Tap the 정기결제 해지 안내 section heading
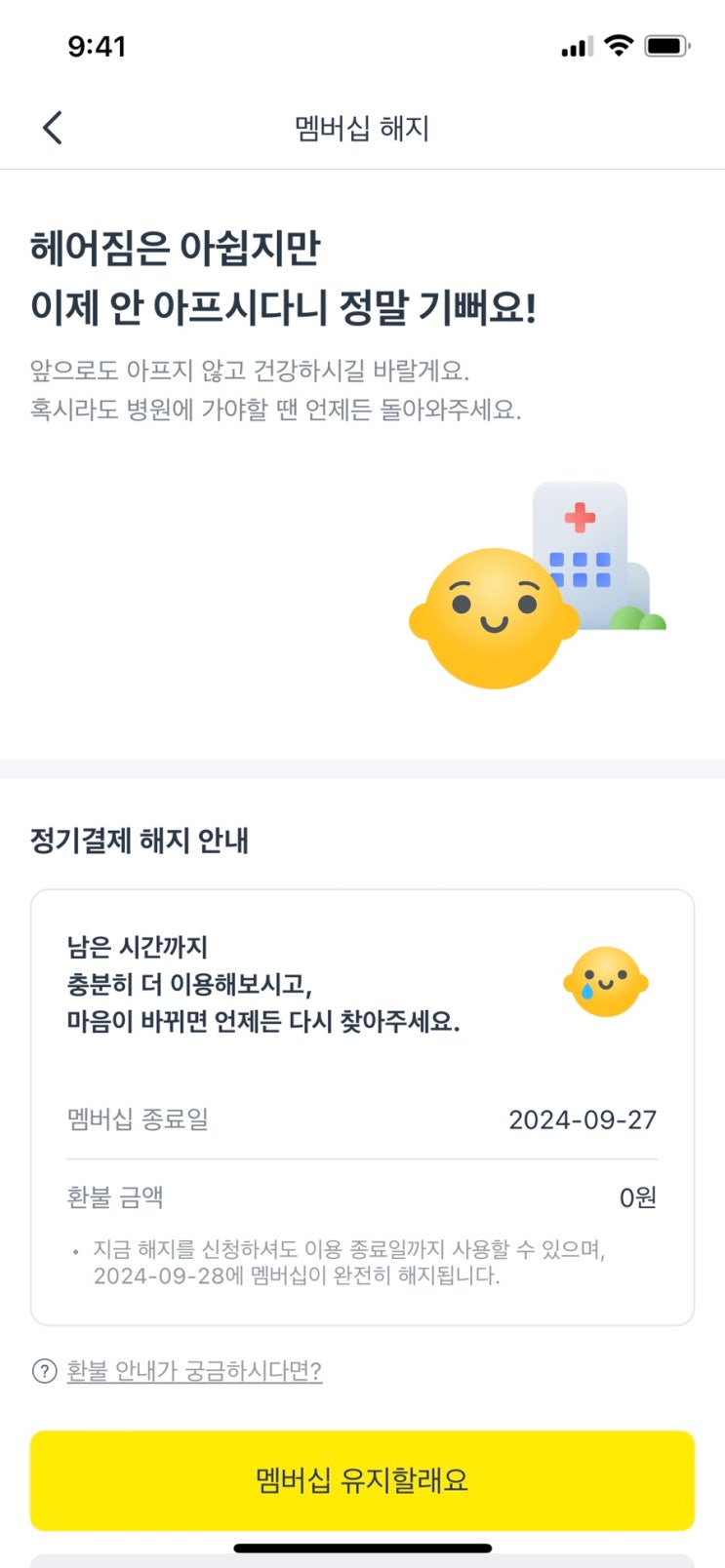725x1568 pixels. pyautogui.click(x=140, y=840)
